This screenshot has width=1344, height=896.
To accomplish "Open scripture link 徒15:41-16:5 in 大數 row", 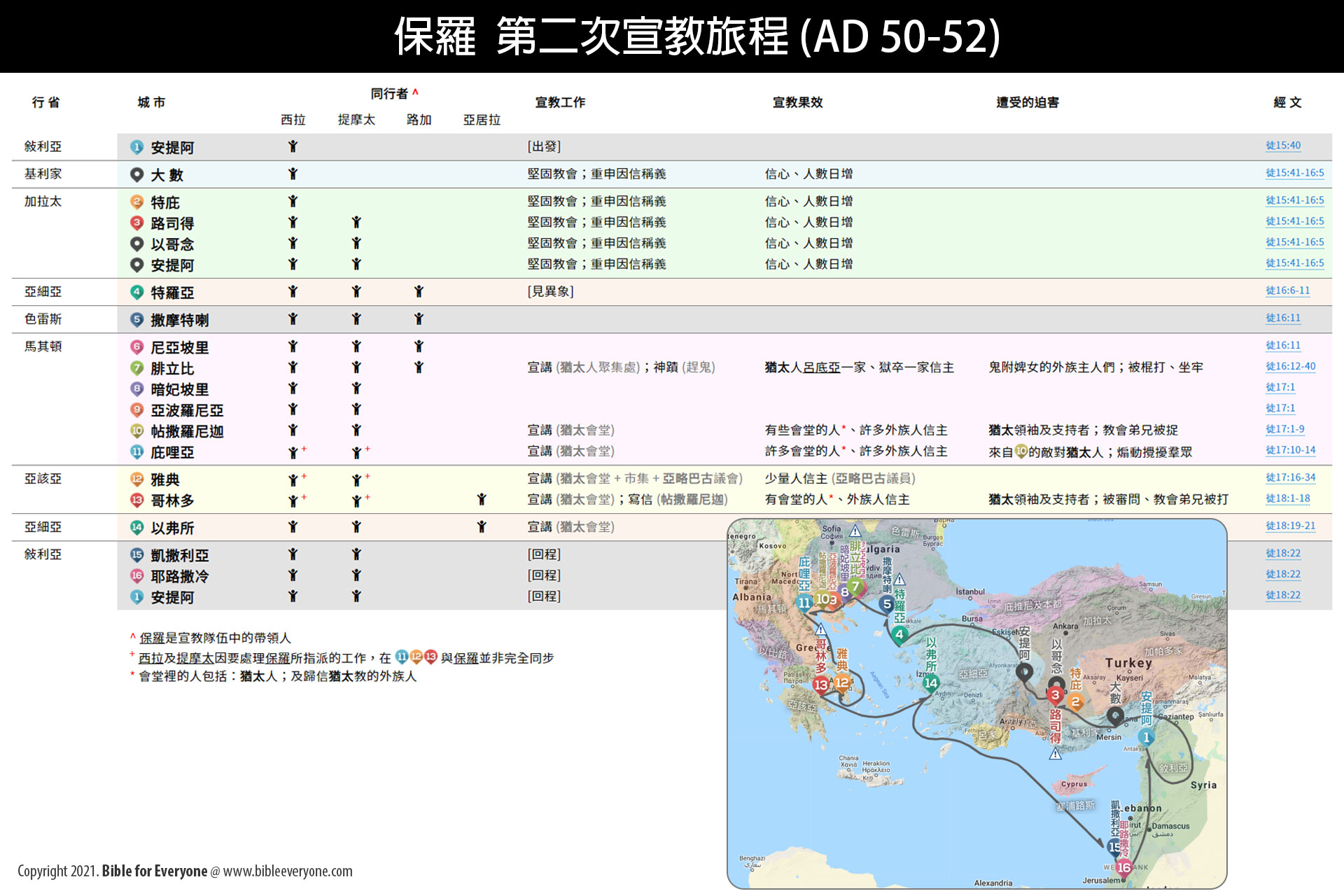I will point(1294,173).
